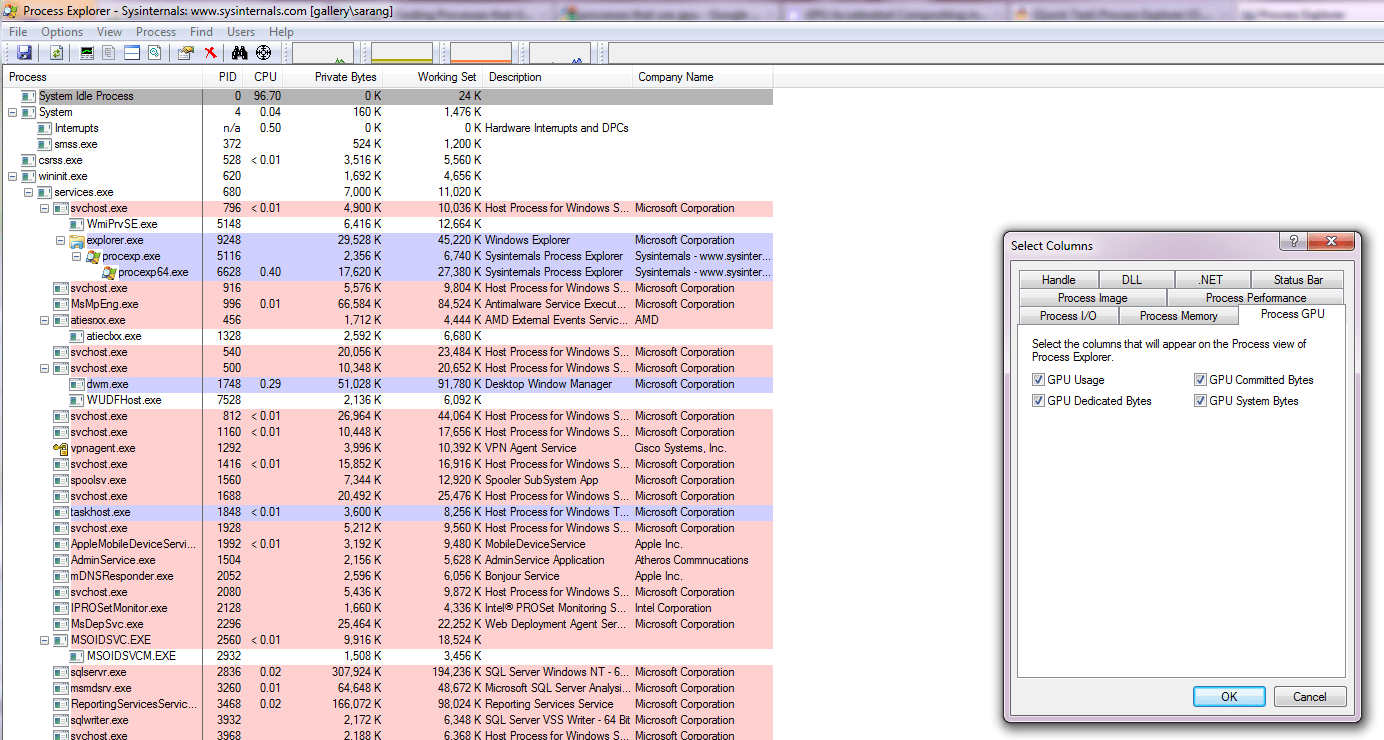Switch to the Handle tab

1059,280
